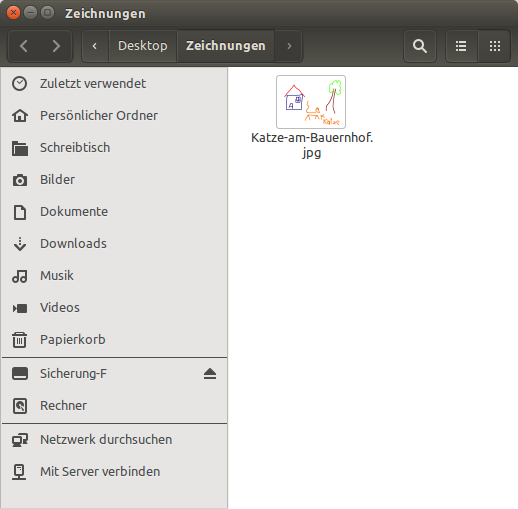Open the Rechner location
Viewport: 518px width, 509px height.
[114, 406]
